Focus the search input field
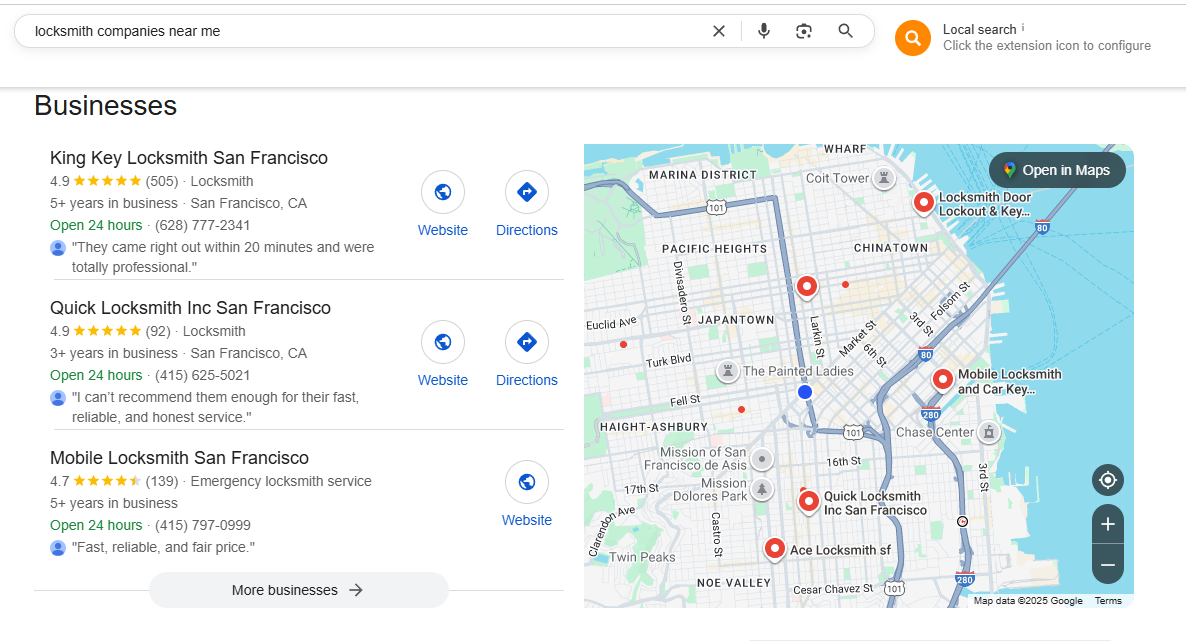Screen dimensions: 1186x641 pyautogui.click(x=360, y=31)
